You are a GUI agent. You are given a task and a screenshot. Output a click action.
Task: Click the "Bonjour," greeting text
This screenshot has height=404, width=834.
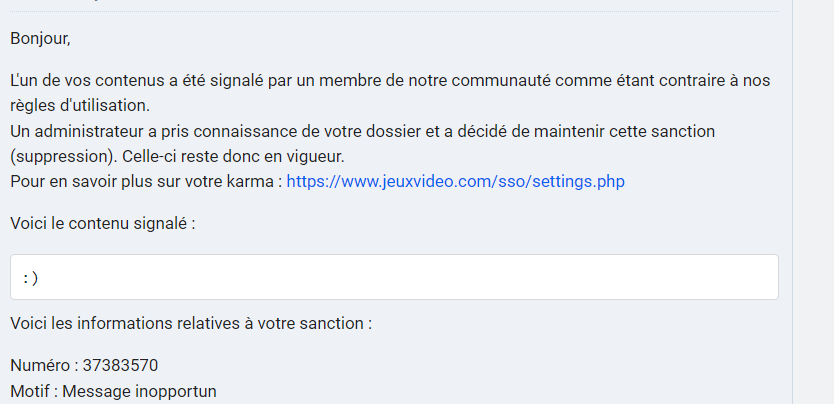[40, 39]
